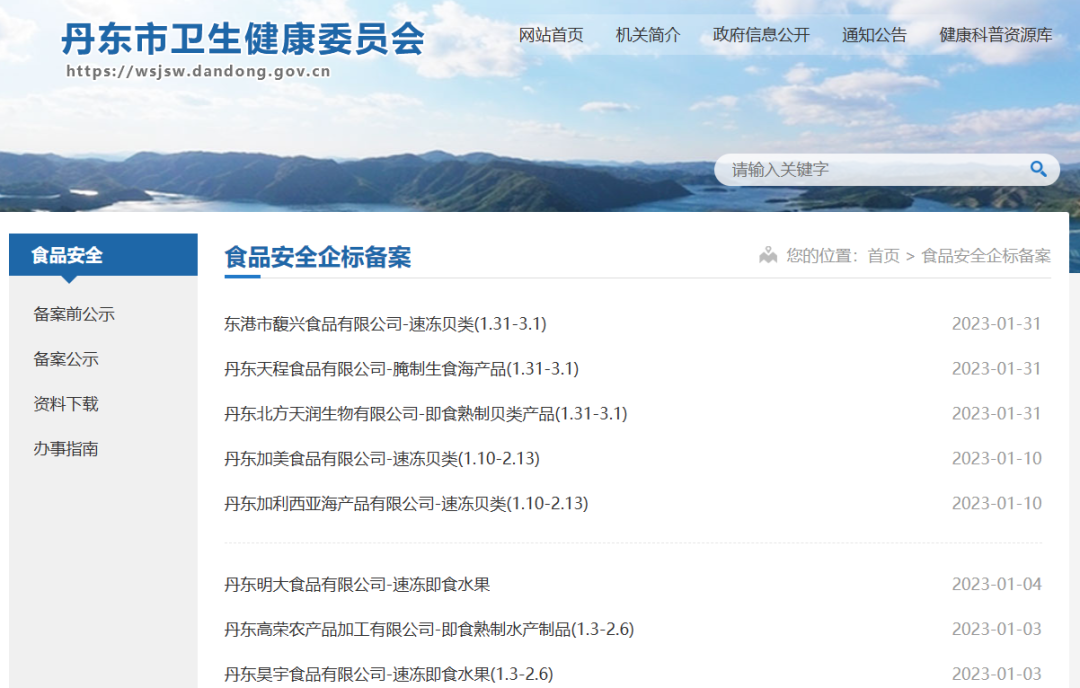The width and height of the screenshot is (1080, 688).
Task: Click date 2023-01-10 beside 丹东加美食品
Action: 997,458
